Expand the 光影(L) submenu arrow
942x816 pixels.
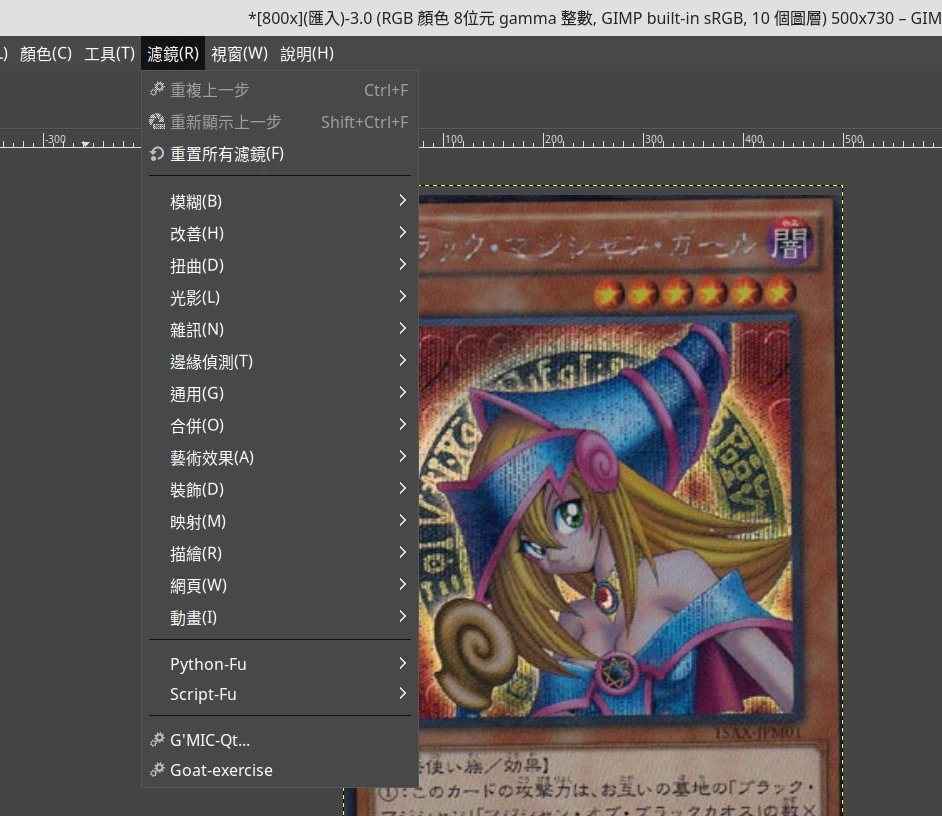pyautogui.click(x=402, y=297)
